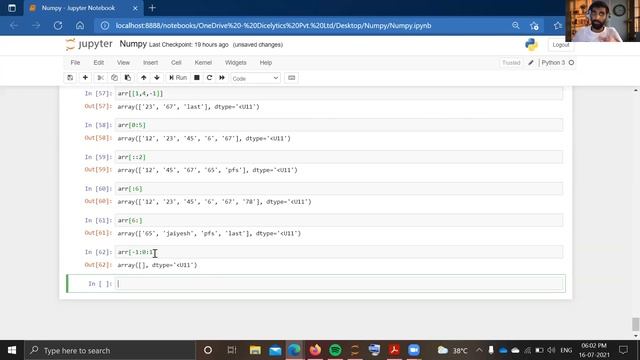This screenshot has width=640, height=360.
Task: Open the View menu
Action: (123, 62)
